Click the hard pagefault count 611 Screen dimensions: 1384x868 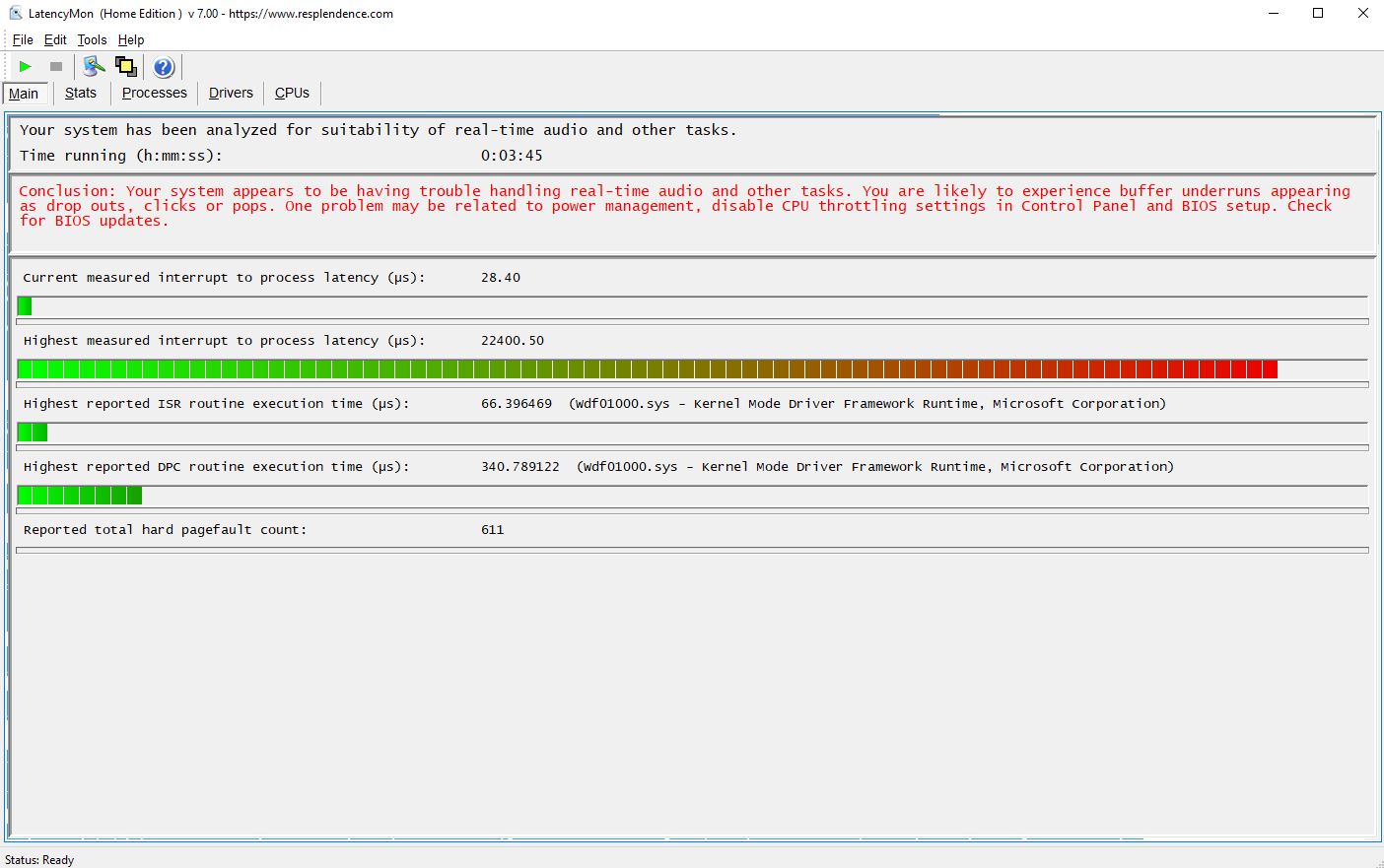pos(493,530)
